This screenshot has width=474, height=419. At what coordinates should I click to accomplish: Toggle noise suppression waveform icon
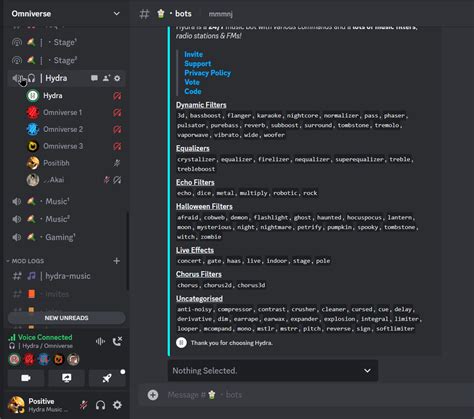click(100, 341)
